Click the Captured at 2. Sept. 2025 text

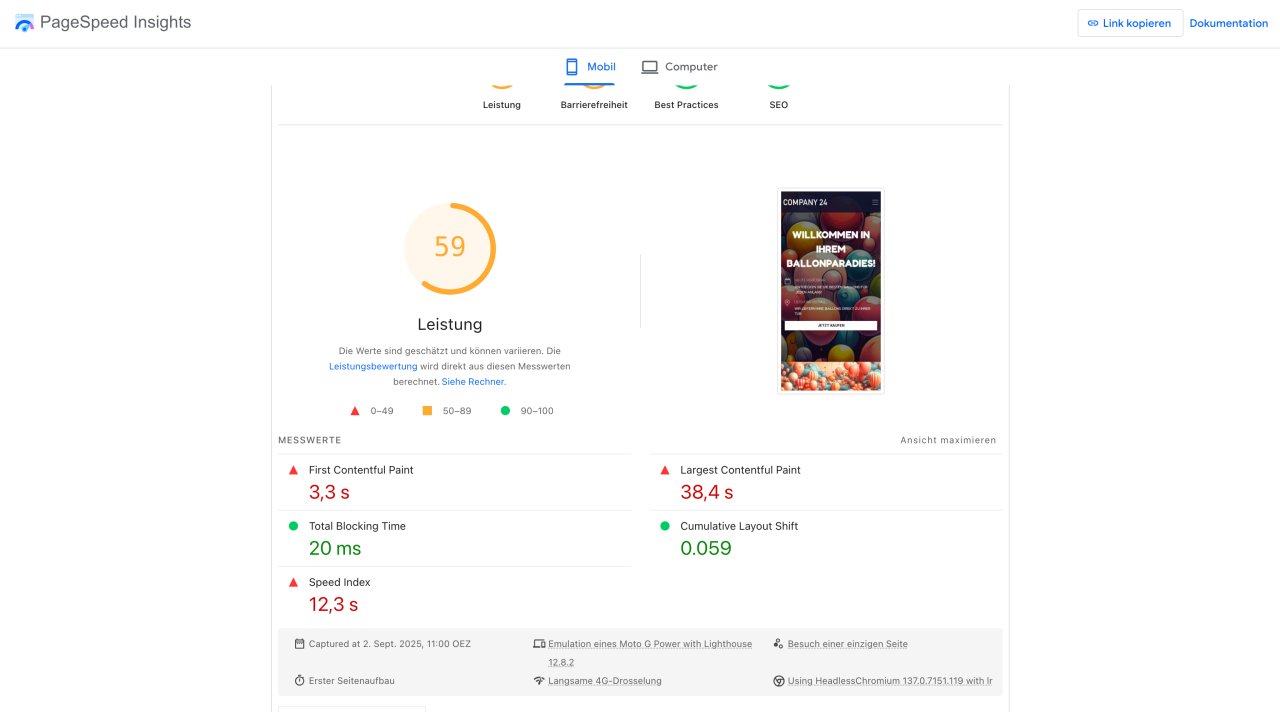coord(390,644)
